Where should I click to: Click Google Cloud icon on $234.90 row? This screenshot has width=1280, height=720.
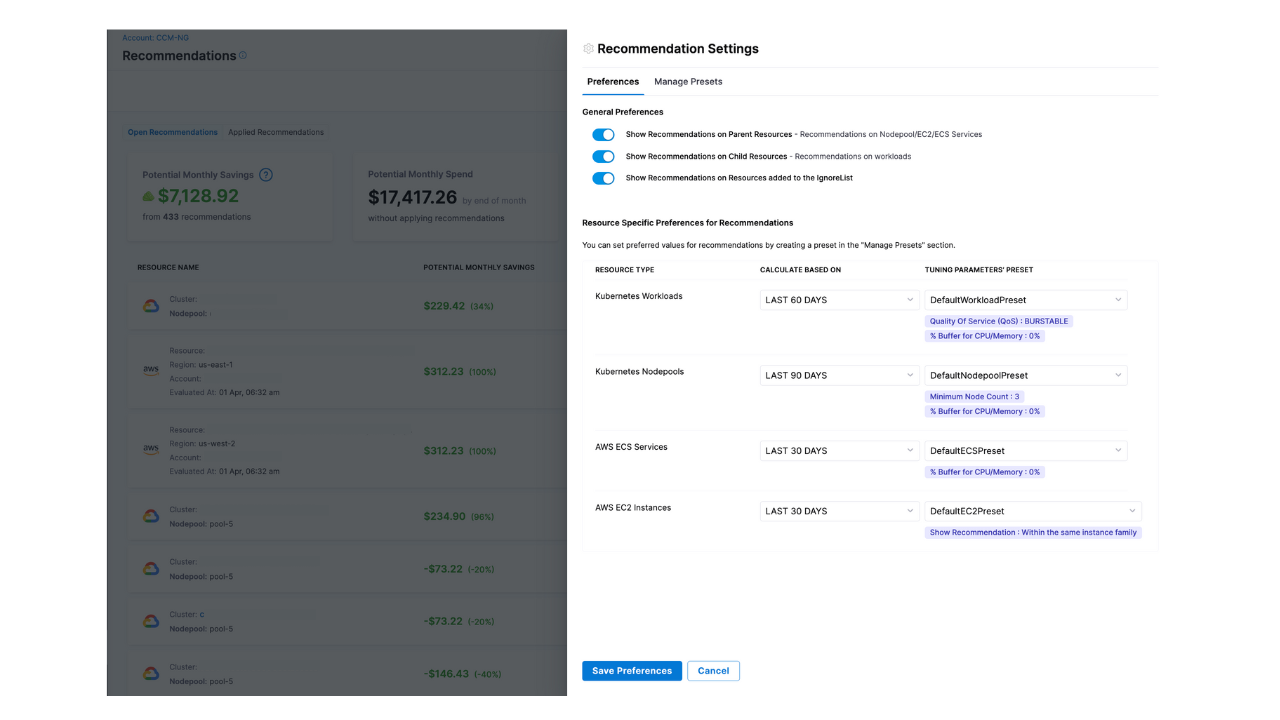tap(151, 516)
